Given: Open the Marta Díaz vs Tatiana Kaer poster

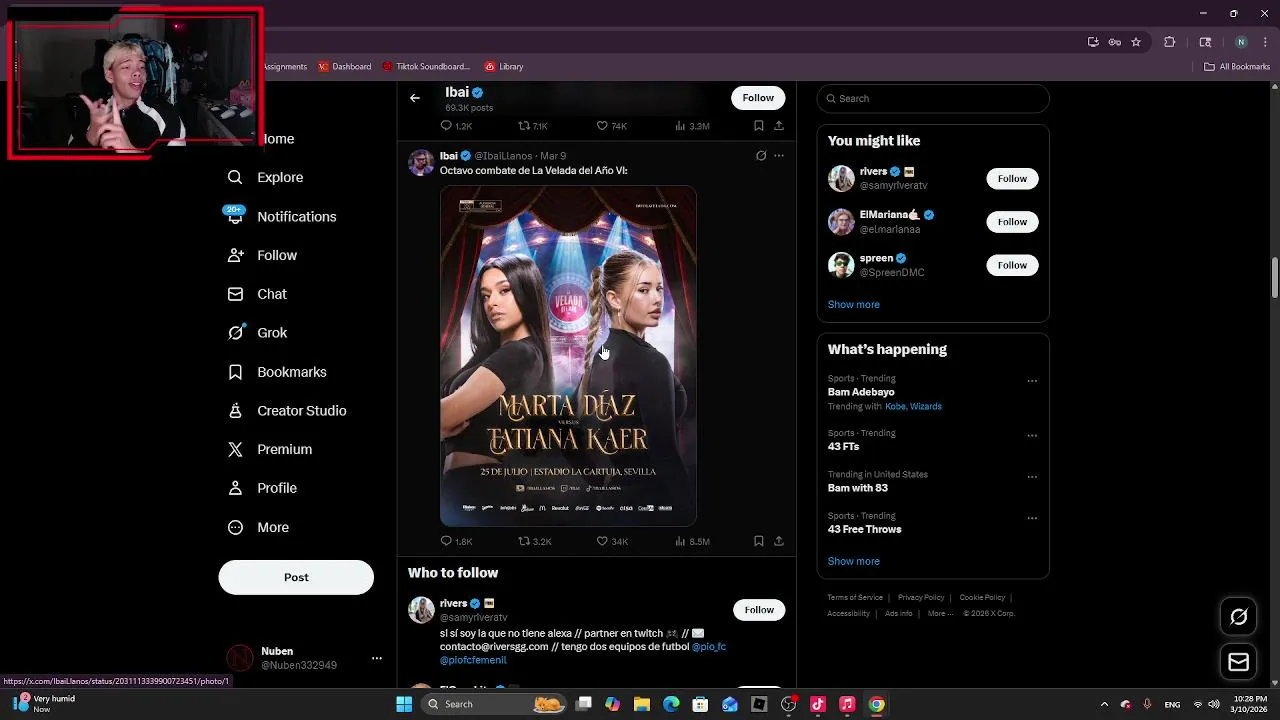Looking at the screenshot, I should click(568, 356).
